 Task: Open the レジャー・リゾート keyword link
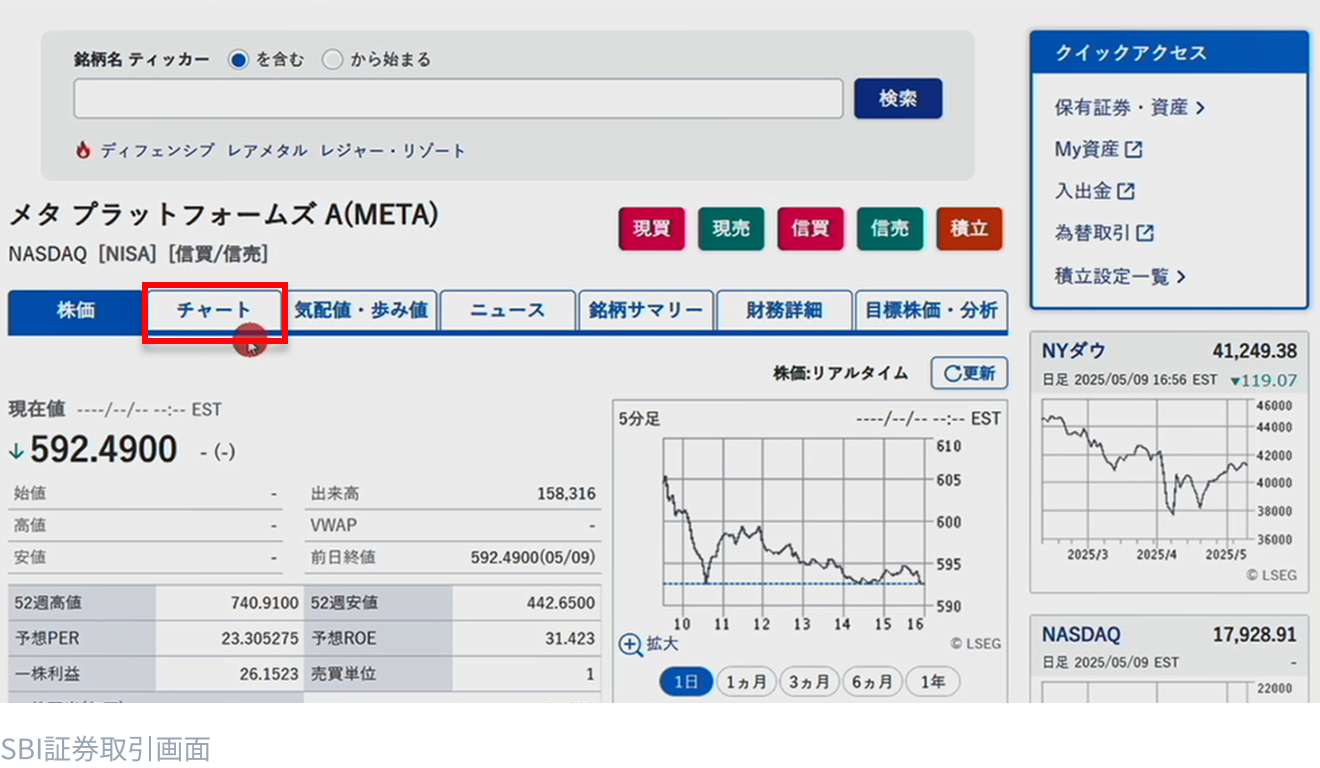[x=393, y=151]
